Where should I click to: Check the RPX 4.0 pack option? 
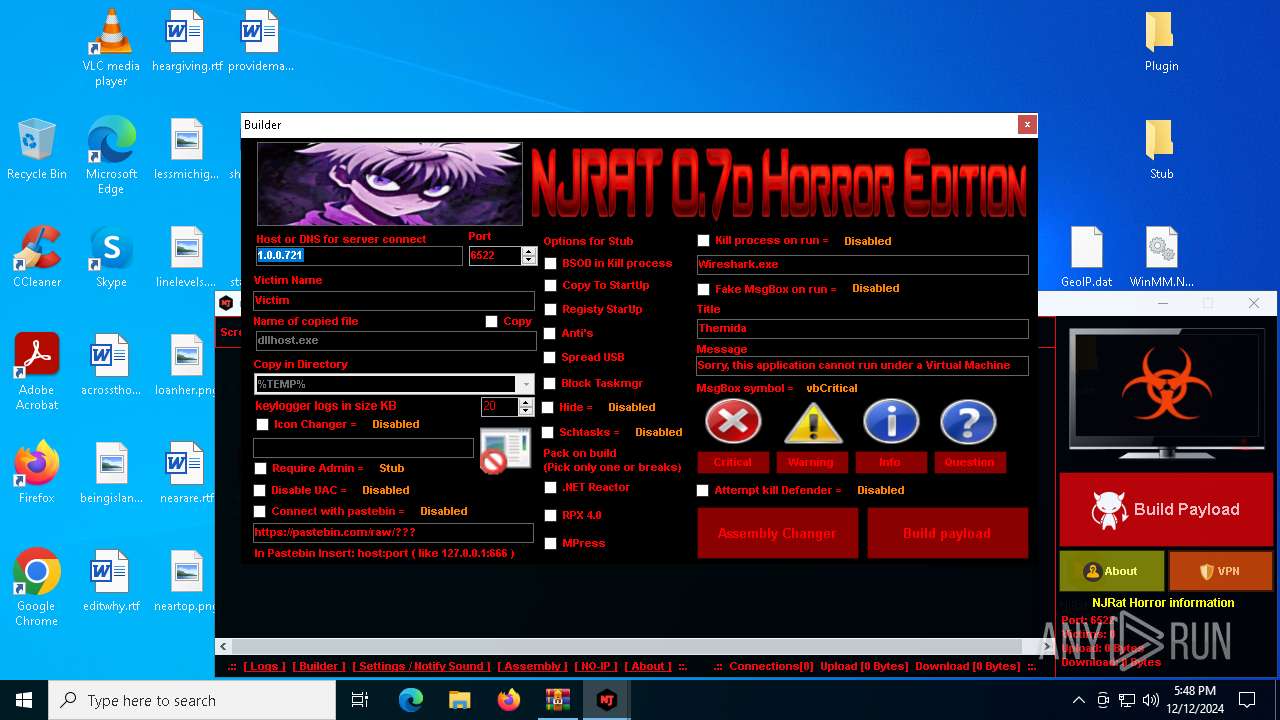coord(550,515)
